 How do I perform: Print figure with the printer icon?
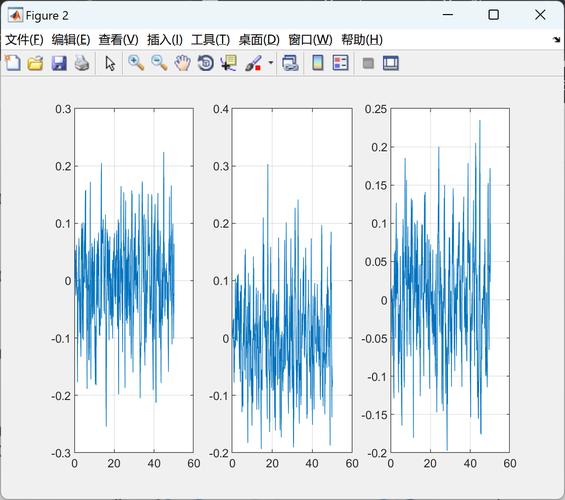click(x=82, y=63)
